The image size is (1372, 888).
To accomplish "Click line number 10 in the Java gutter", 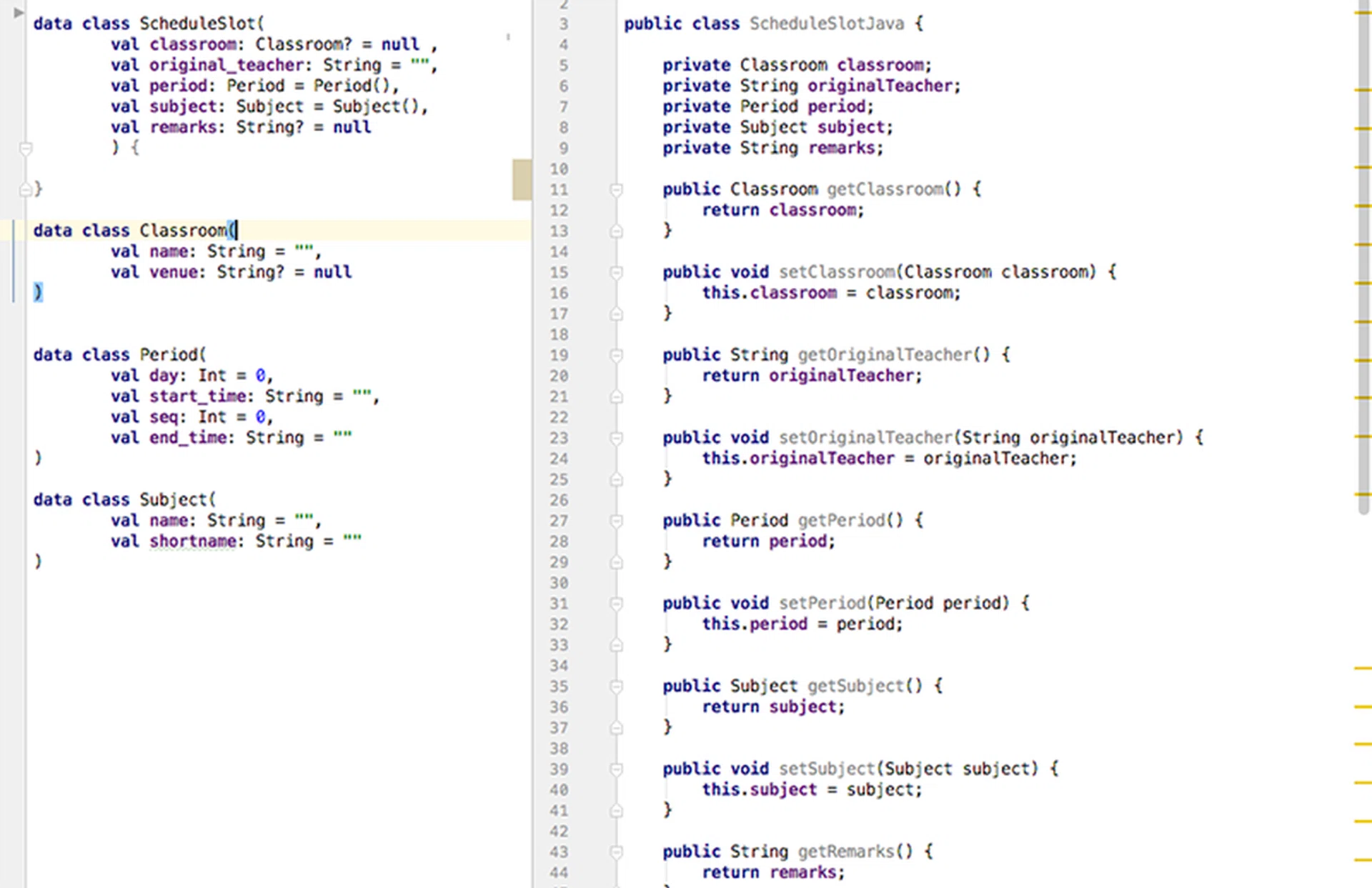I will (559, 169).
